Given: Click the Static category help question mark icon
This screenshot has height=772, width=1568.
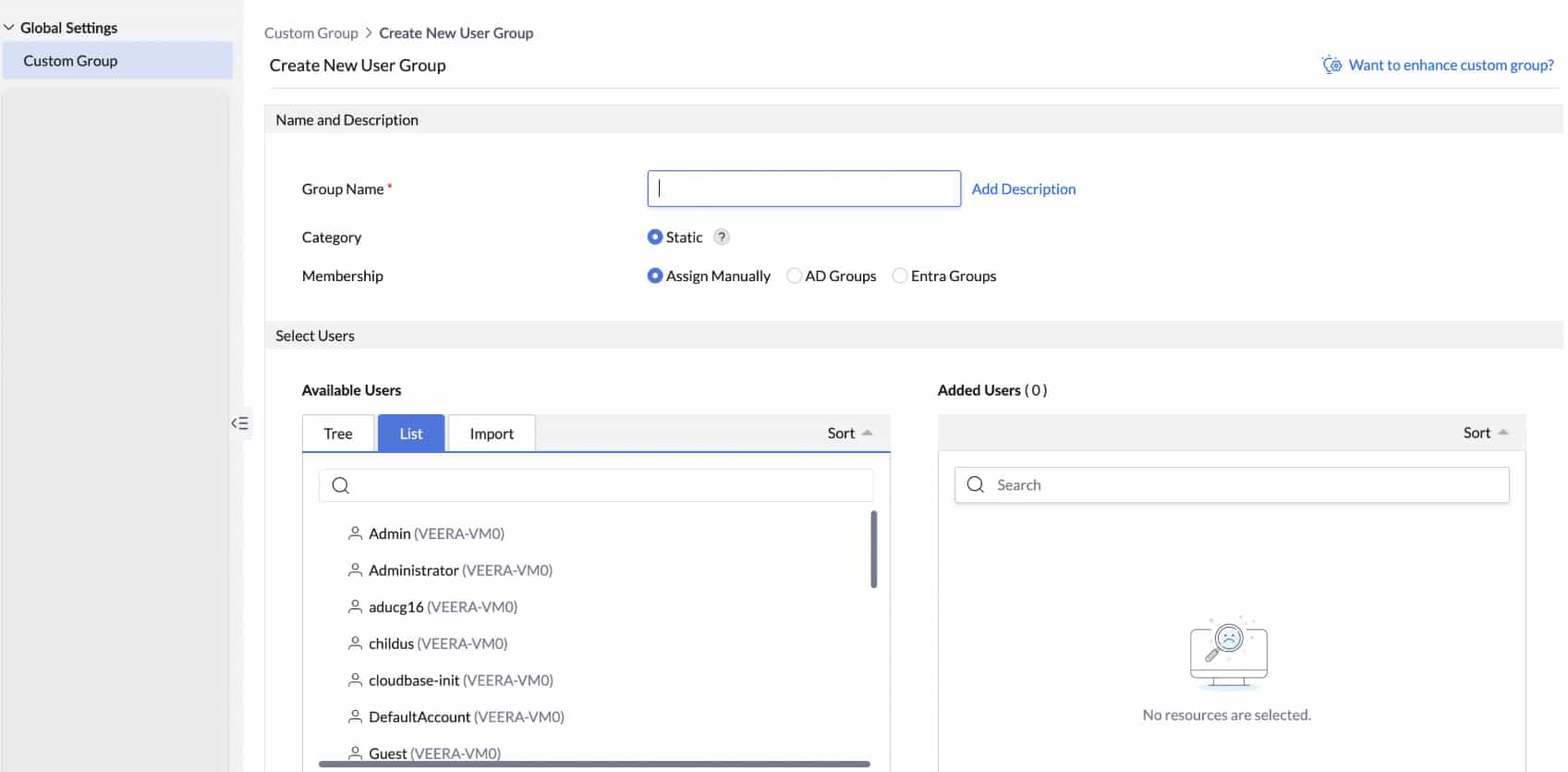Looking at the screenshot, I should click(723, 237).
